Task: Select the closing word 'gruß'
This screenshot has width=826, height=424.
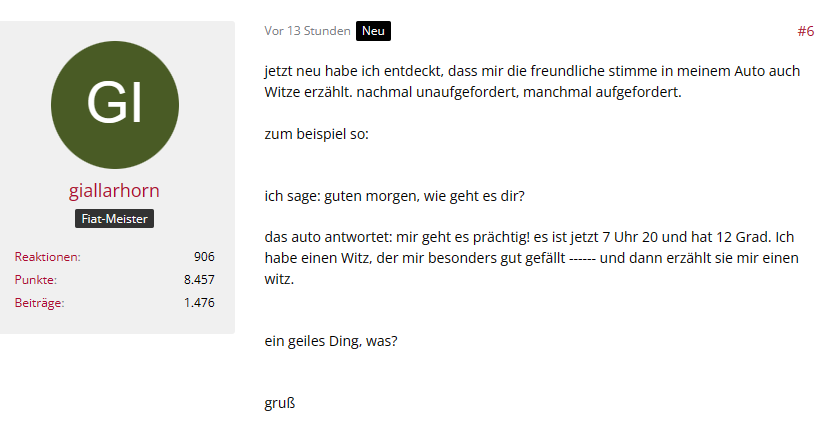Action: point(280,403)
